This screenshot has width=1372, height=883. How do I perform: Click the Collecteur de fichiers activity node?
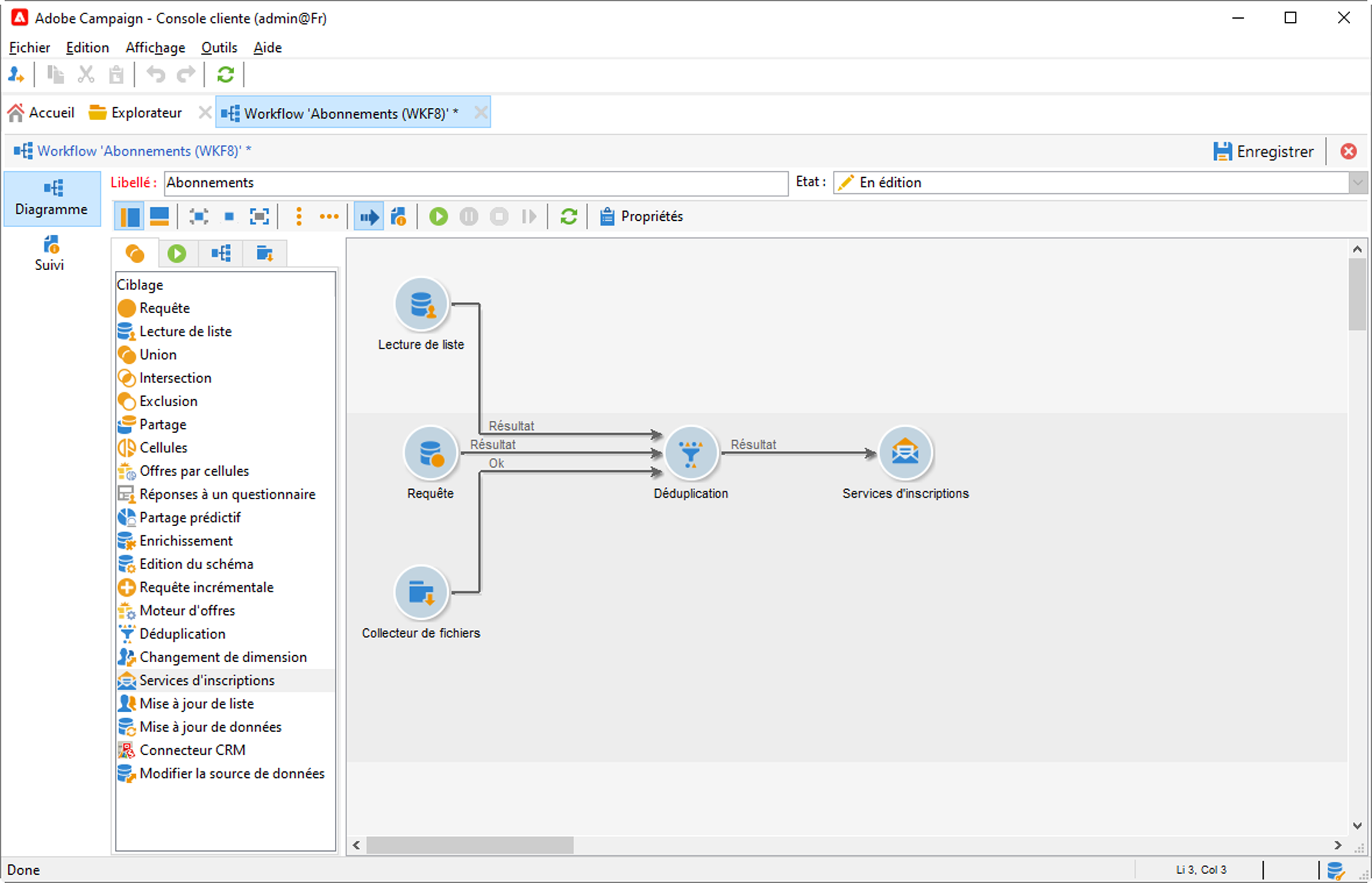pos(421,592)
